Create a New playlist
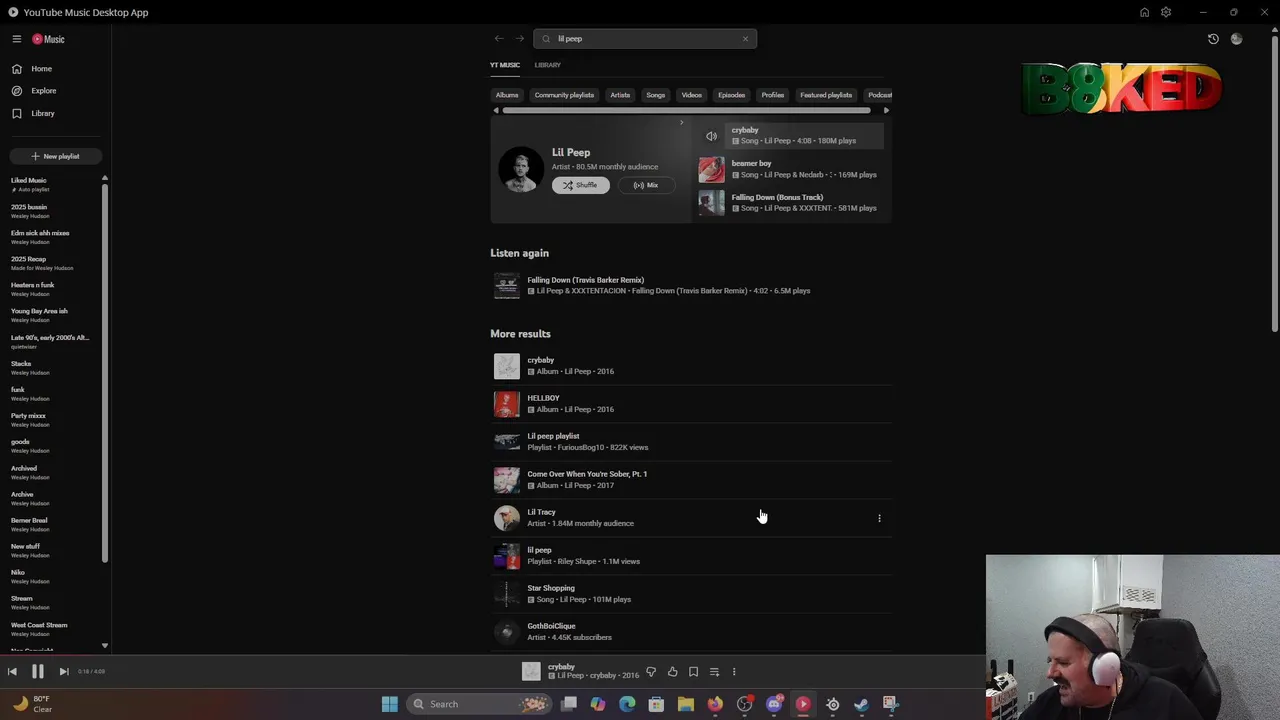The image size is (1280, 720). (55, 156)
